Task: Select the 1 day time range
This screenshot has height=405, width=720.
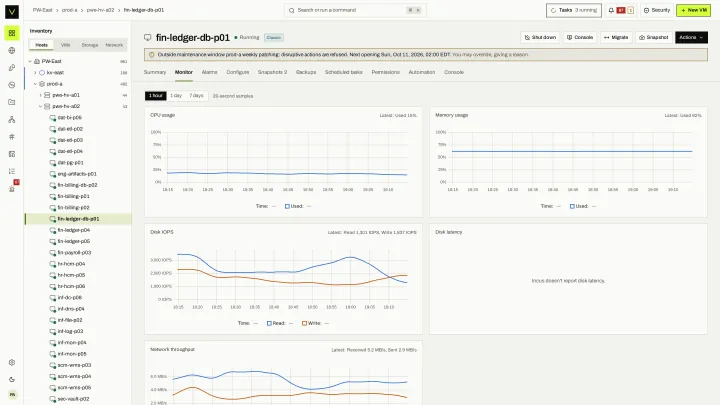Action: point(176,96)
